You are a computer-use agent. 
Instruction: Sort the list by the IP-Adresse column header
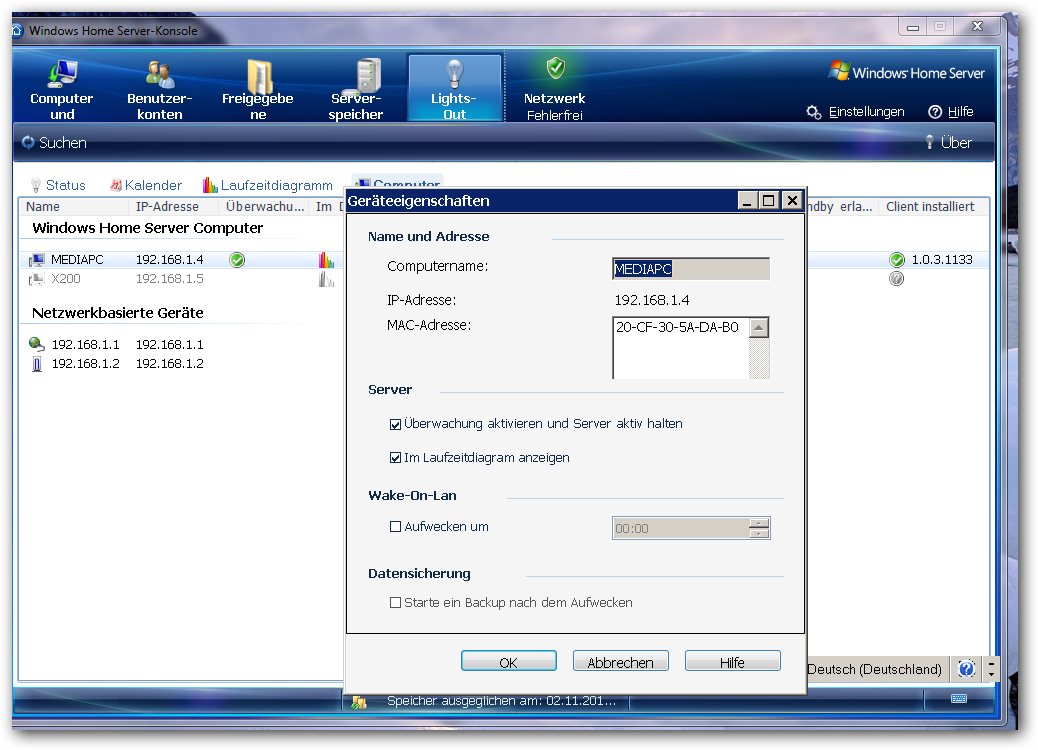(173, 207)
